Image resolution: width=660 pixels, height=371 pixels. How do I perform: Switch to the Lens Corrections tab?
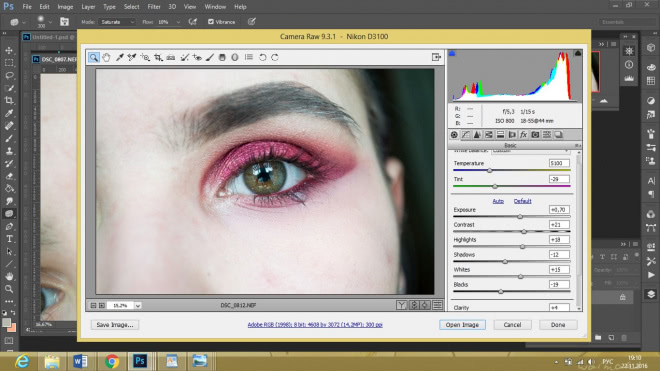tap(512, 135)
